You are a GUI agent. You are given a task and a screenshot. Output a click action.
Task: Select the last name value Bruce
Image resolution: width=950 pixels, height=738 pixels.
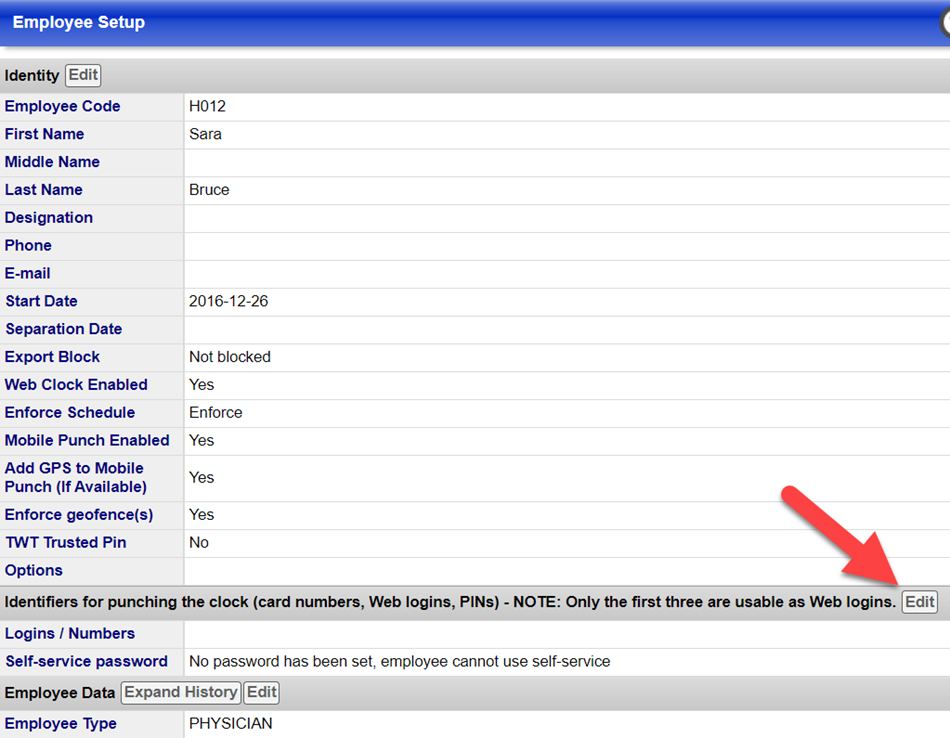pyautogui.click(x=209, y=190)
